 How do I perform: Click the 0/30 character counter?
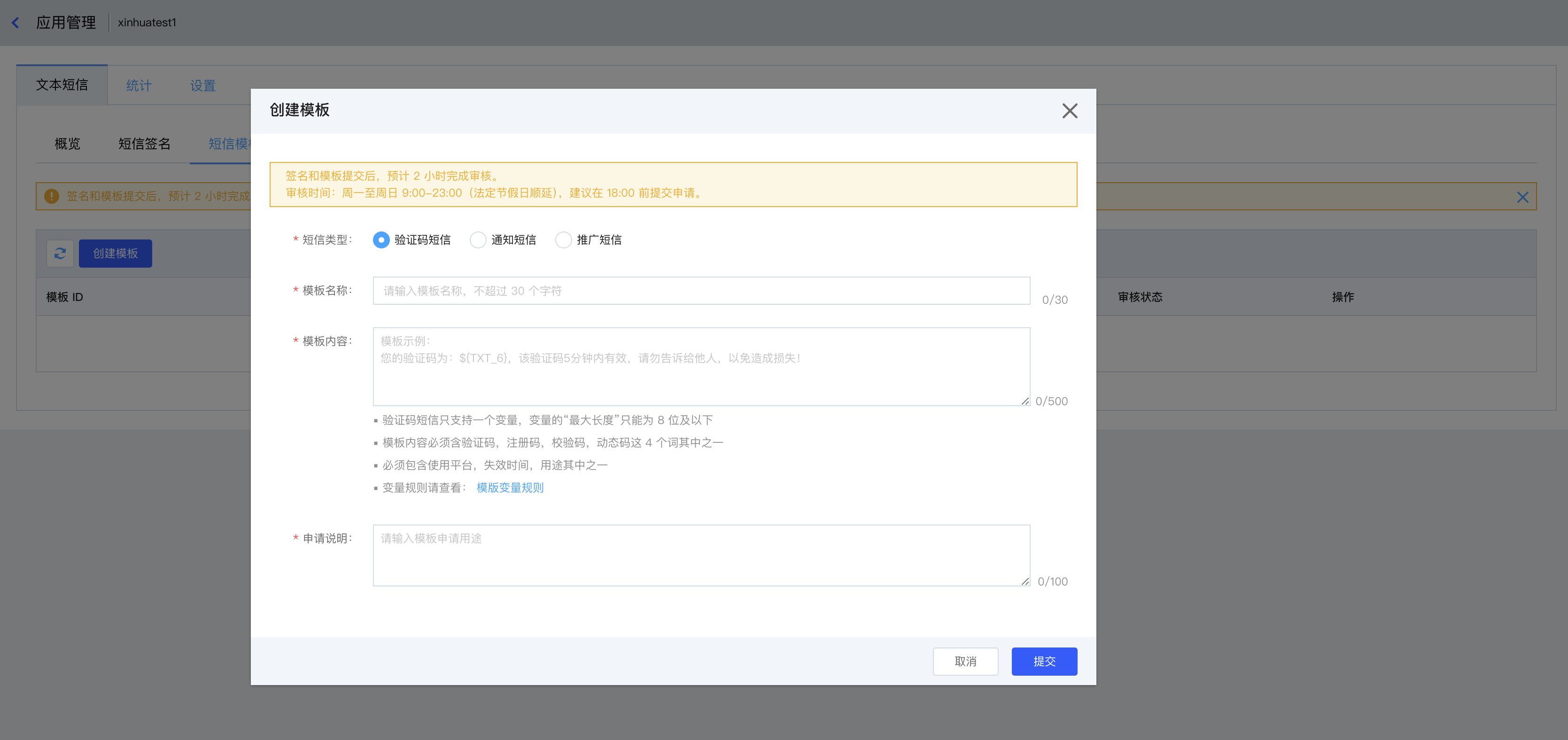click(1055, 300)
